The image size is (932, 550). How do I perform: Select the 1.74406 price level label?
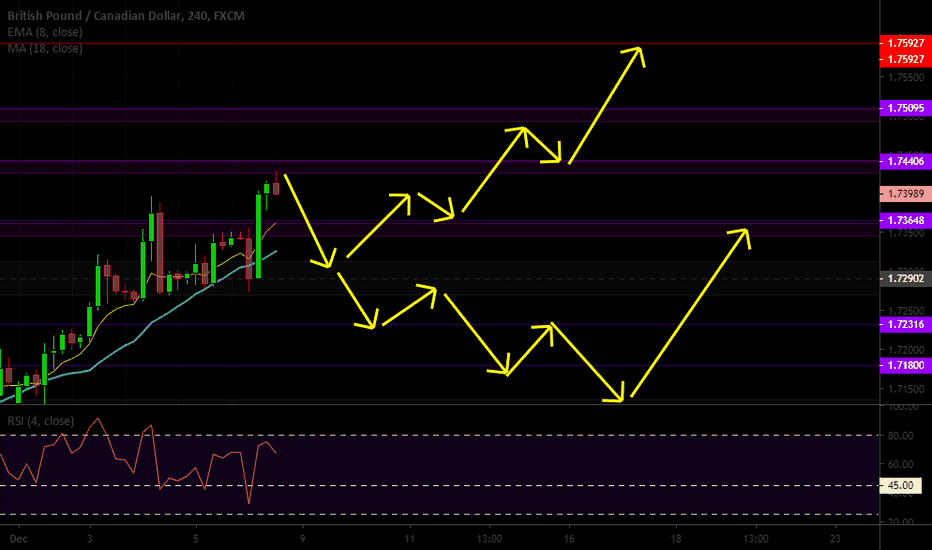pyautogui.click(x=904, y=161)
